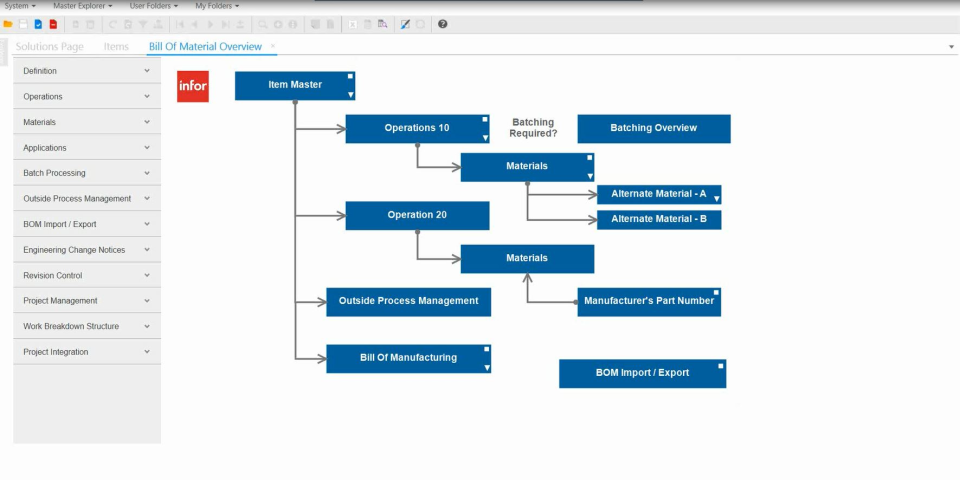
Task: Click the blue pencil edit toolbar icon
Action: tap(405, 24)
